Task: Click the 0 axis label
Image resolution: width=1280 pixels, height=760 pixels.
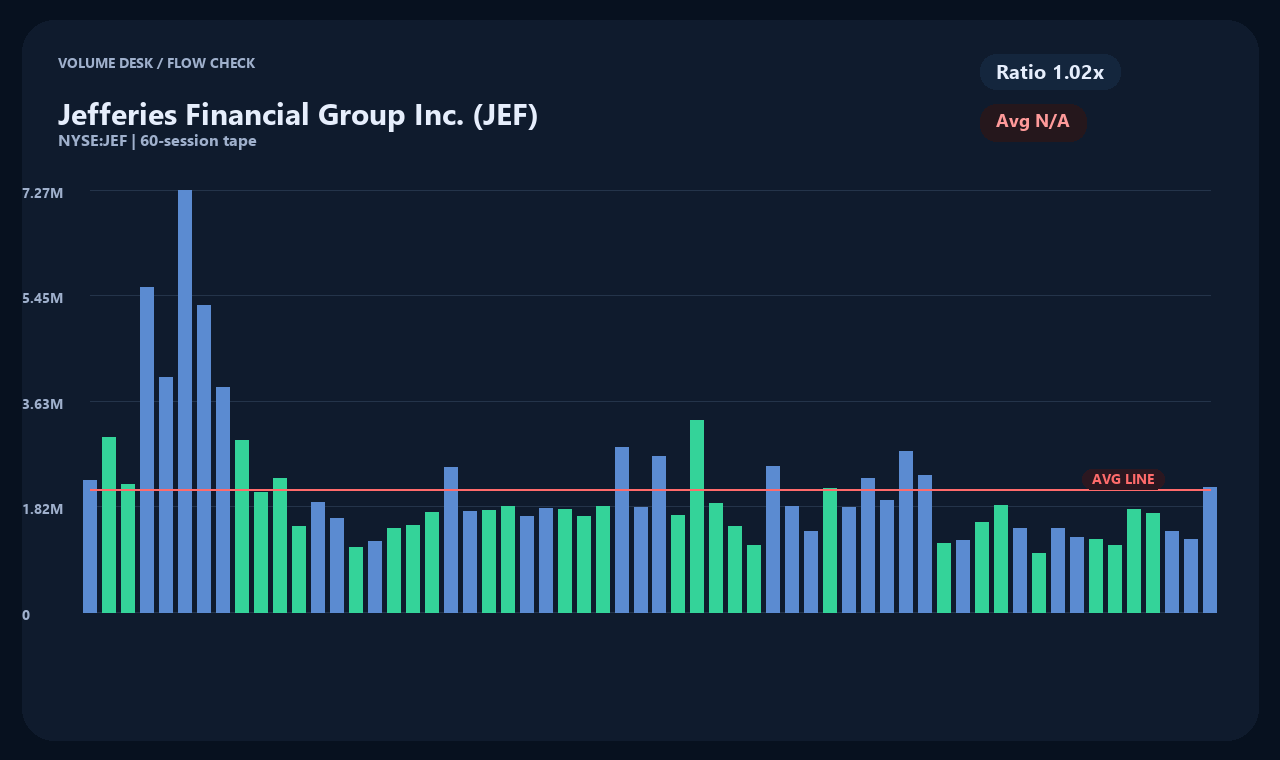Action: [x=26, y=615]
